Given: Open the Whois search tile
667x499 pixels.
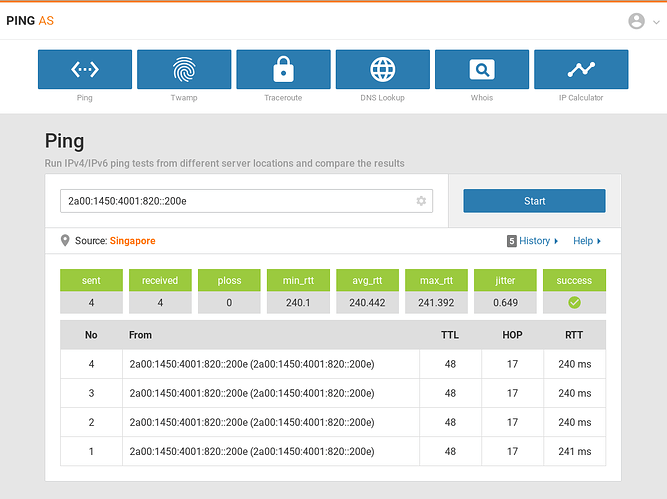Looking at the screenshot, I should pos(482,69).
